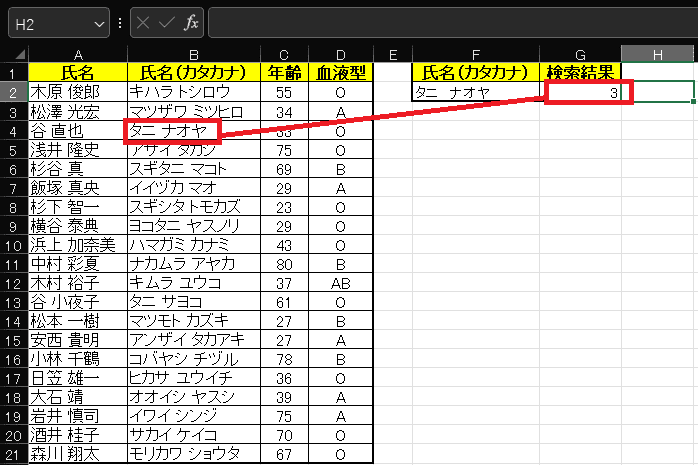The width and height of the screenshot is (698, 465).
Task: Click the yellow 検索結果 header cell
Action: click(x=580, y=72)
